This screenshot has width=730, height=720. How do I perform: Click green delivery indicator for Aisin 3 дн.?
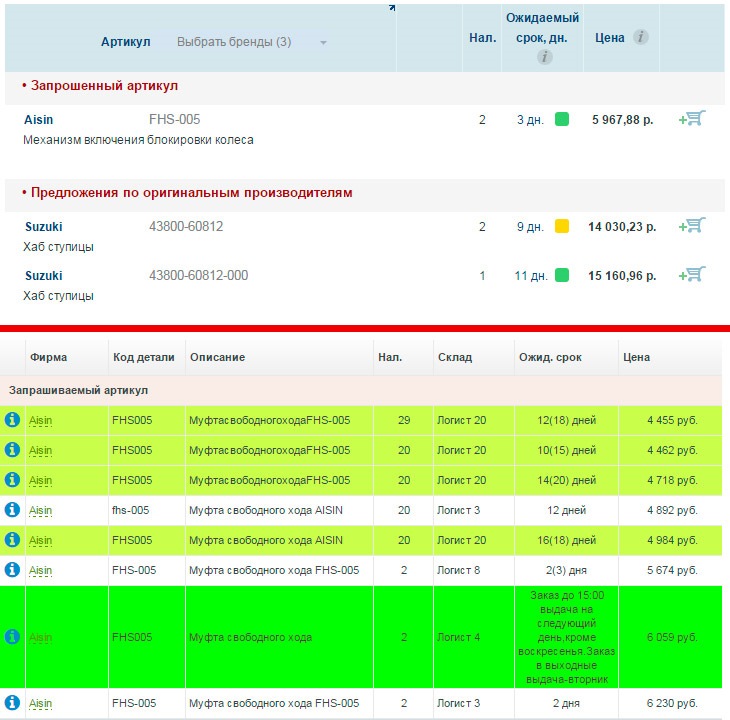[x=562, y=119]
